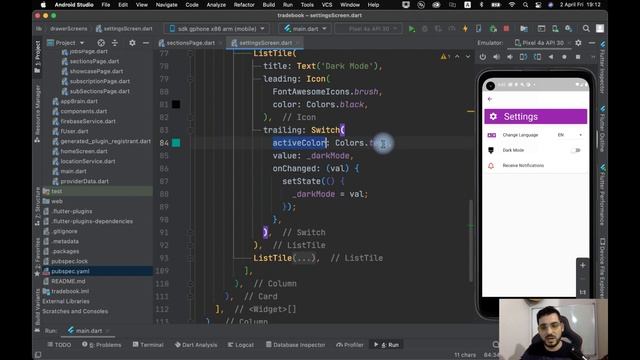Run the app with the green play icon
This screenshot has height=360, width=640.
click(x=411, y=29)
